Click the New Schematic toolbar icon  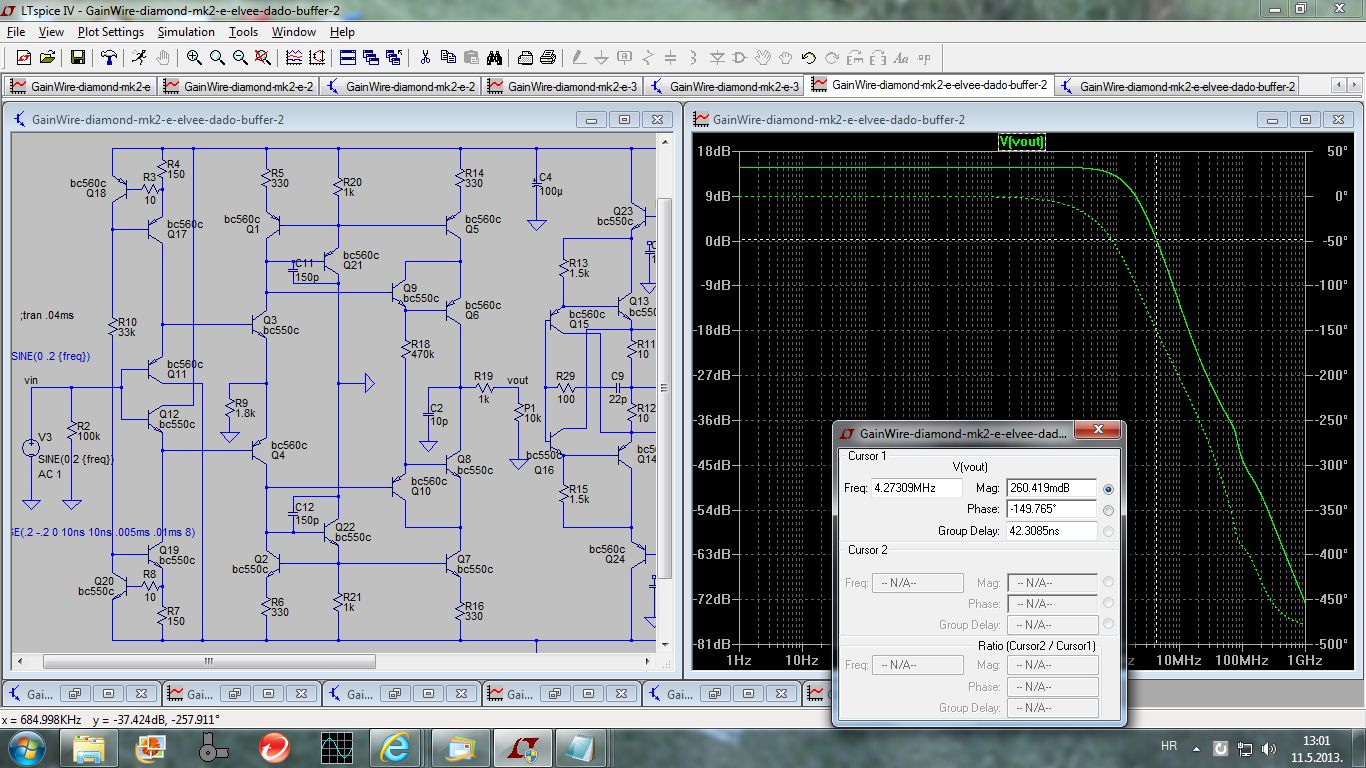point(24,58)
